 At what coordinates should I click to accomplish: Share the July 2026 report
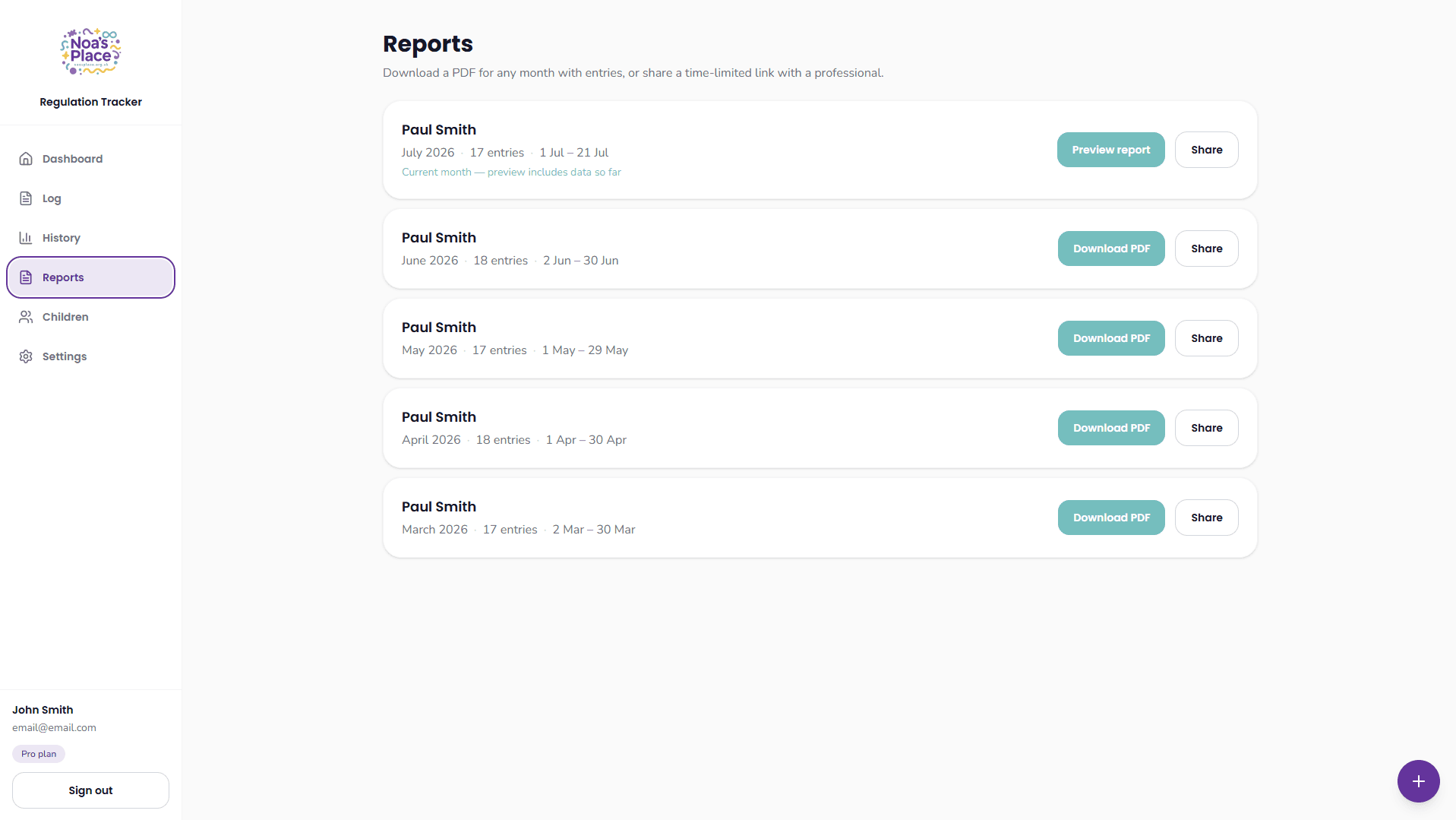[x=1206, y=150]
